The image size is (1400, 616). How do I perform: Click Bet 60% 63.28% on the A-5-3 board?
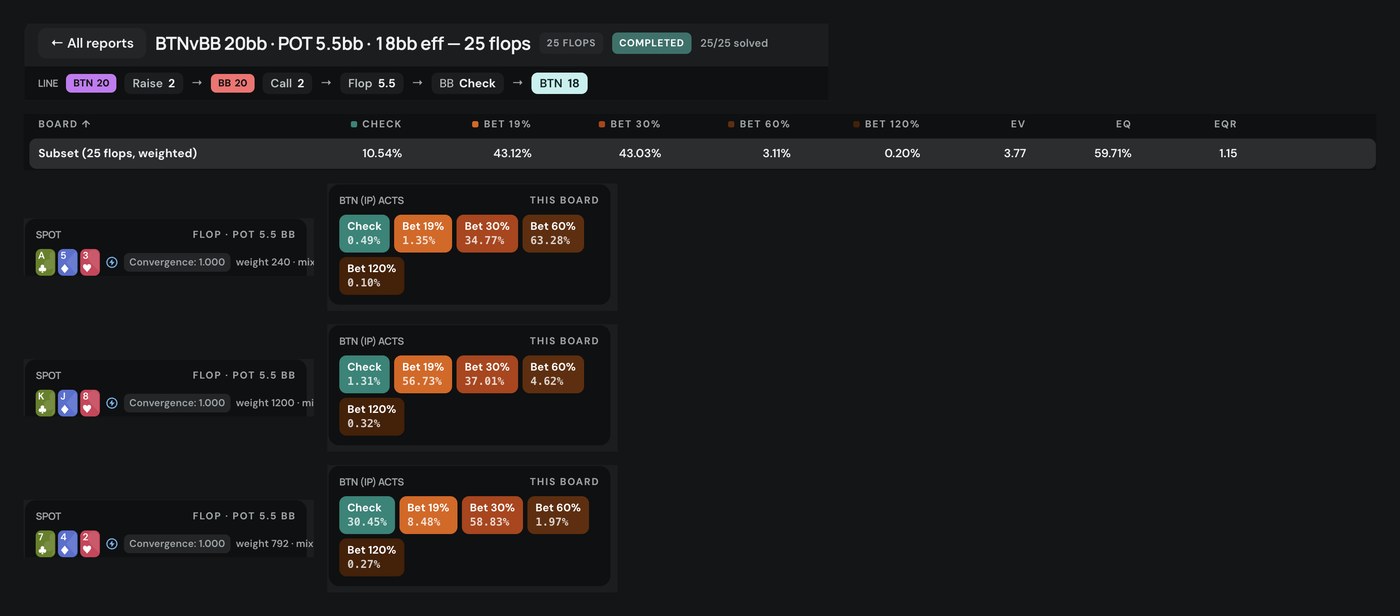pyautogui.click(x=553, y=233)
